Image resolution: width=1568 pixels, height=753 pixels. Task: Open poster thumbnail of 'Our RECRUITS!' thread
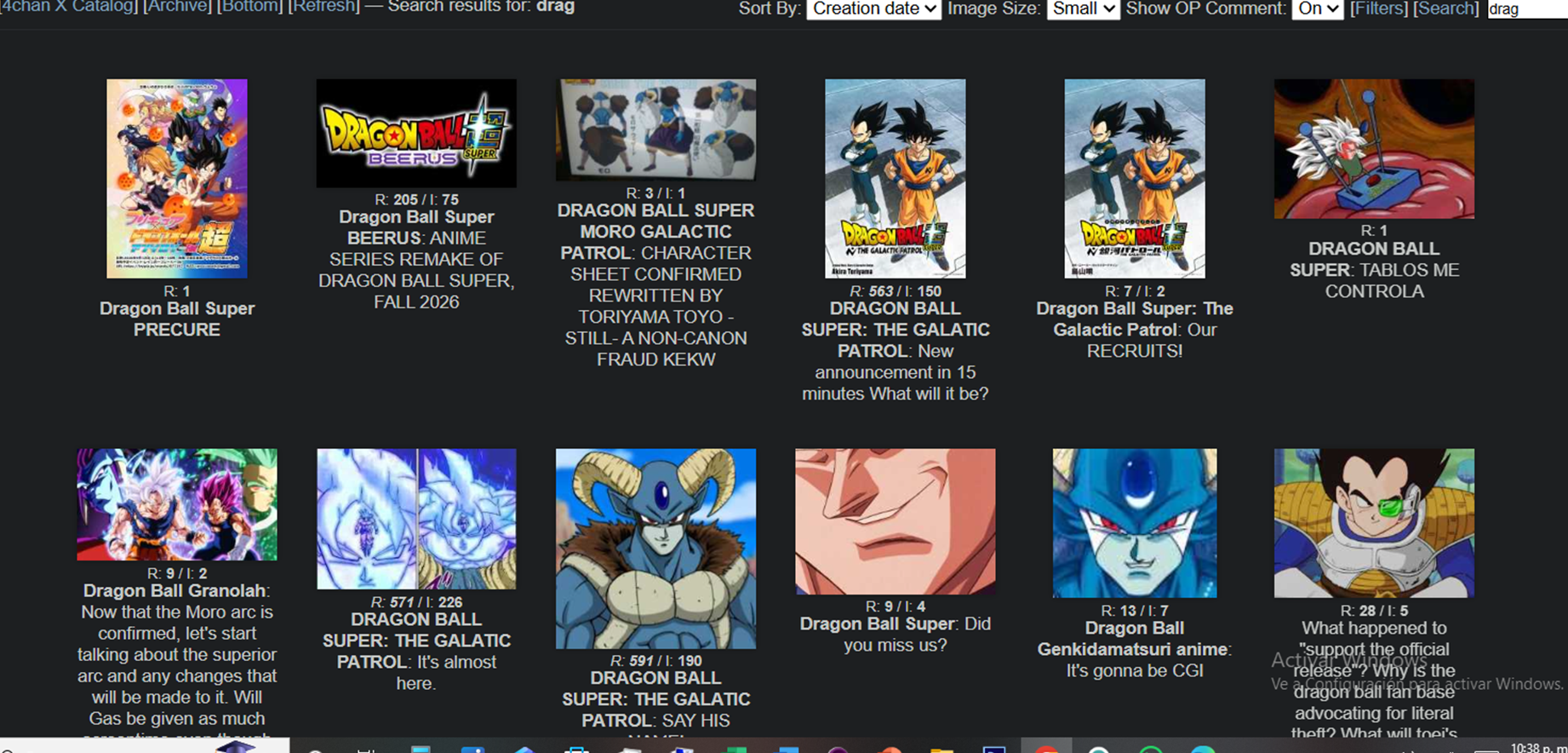(x=1135, y=179)
